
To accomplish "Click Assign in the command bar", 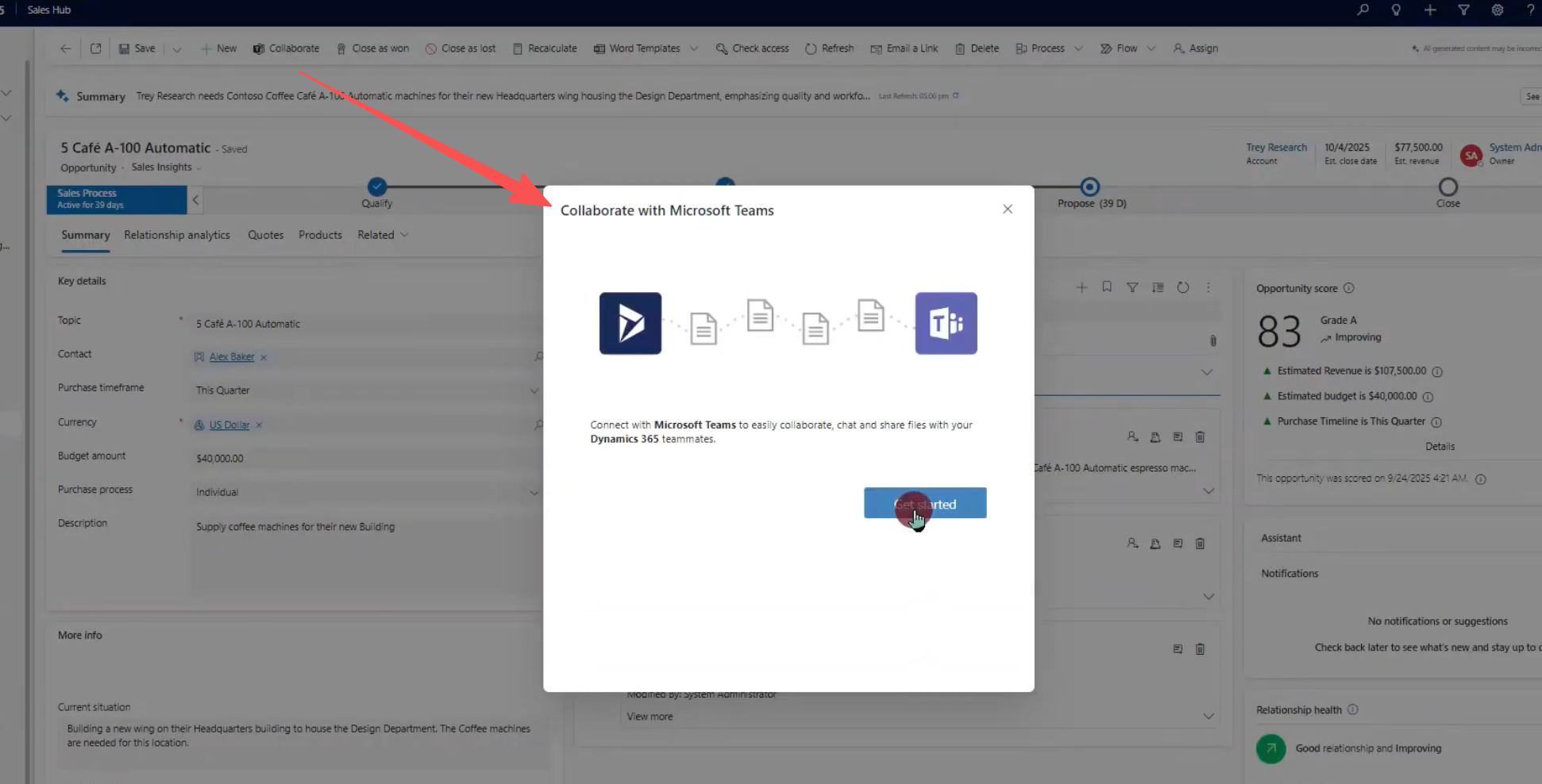I will (1196, 48).
